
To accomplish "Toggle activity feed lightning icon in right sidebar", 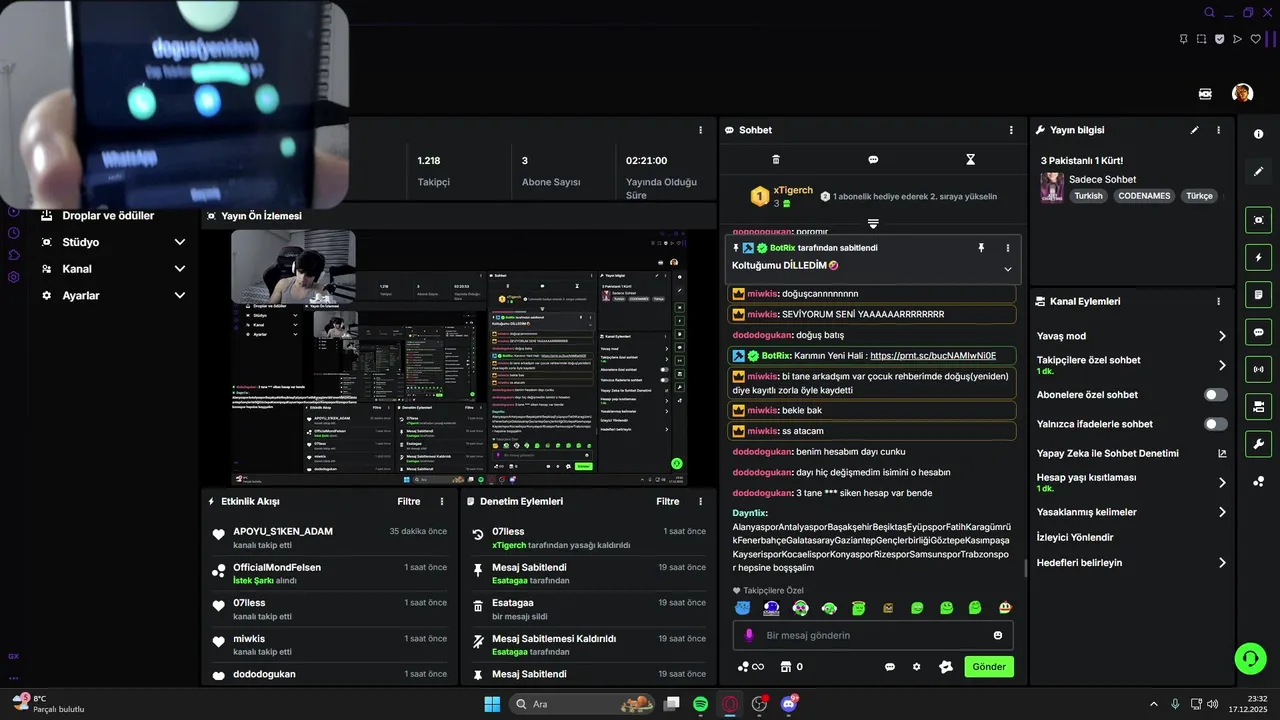I will click(x=1258, y=258).
